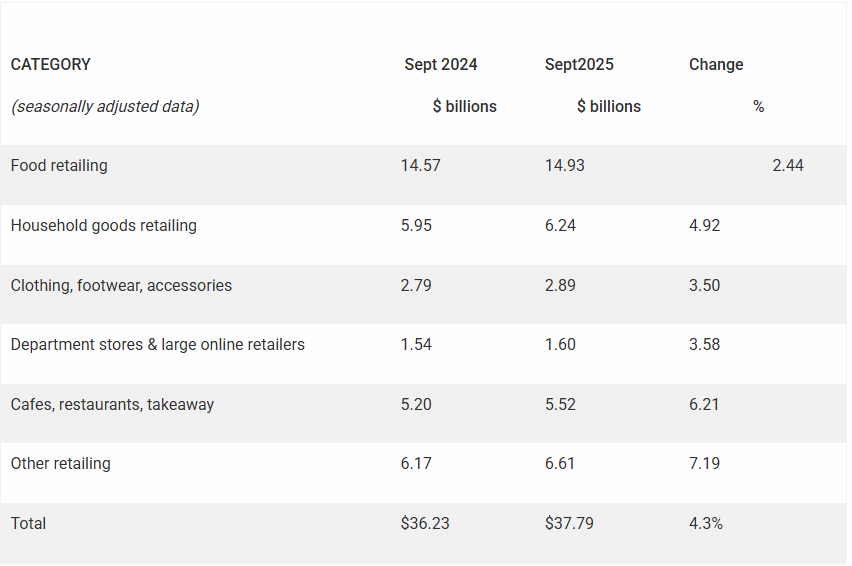This screenshot has width=852, height=566.
Task: Select Department stores & large online retailers
Action: pos(158,345)
